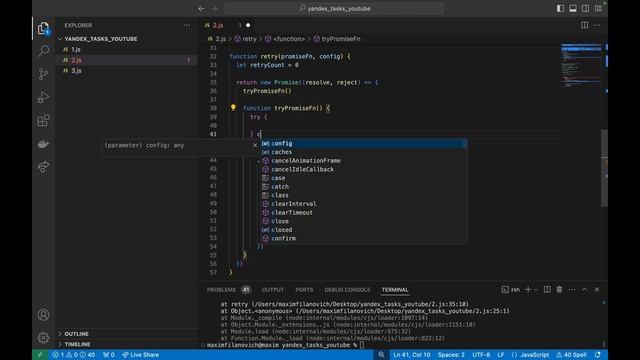Select the cancelAnimationFrame suggestion
This screenshot has width=640, height=360.
(364, 160)
